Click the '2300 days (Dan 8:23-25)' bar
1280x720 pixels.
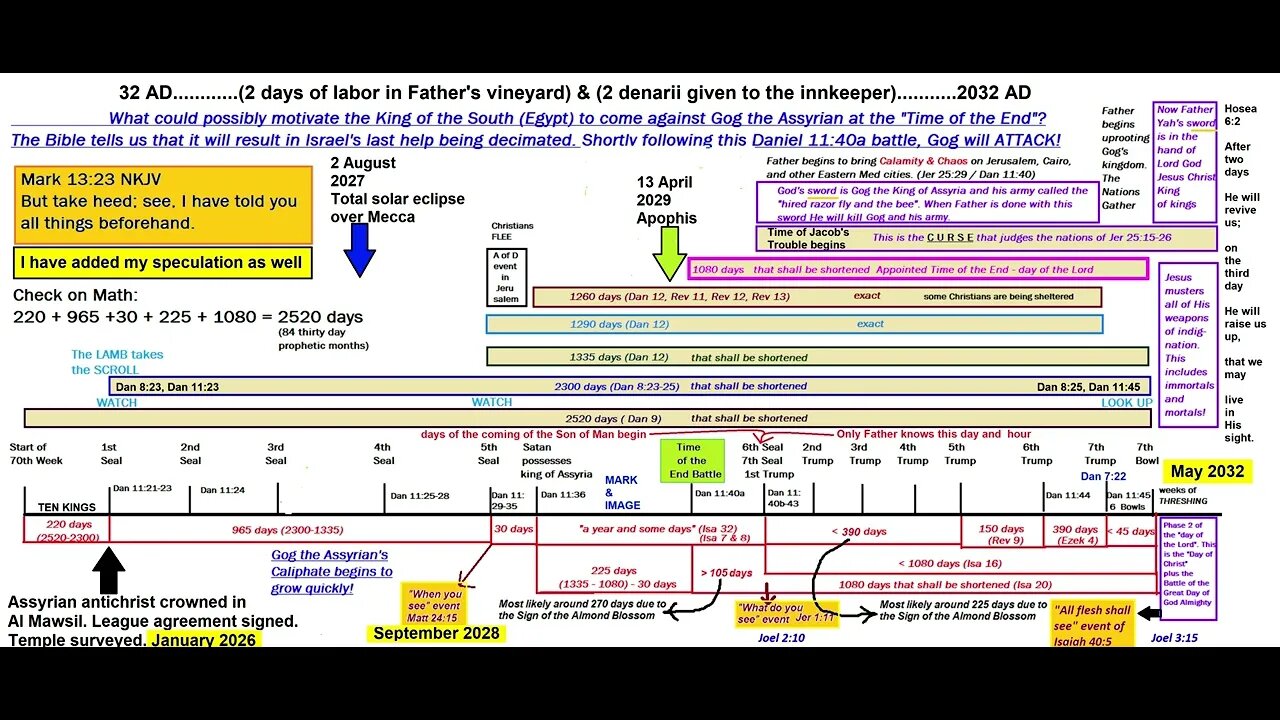[x=632, y=386]
